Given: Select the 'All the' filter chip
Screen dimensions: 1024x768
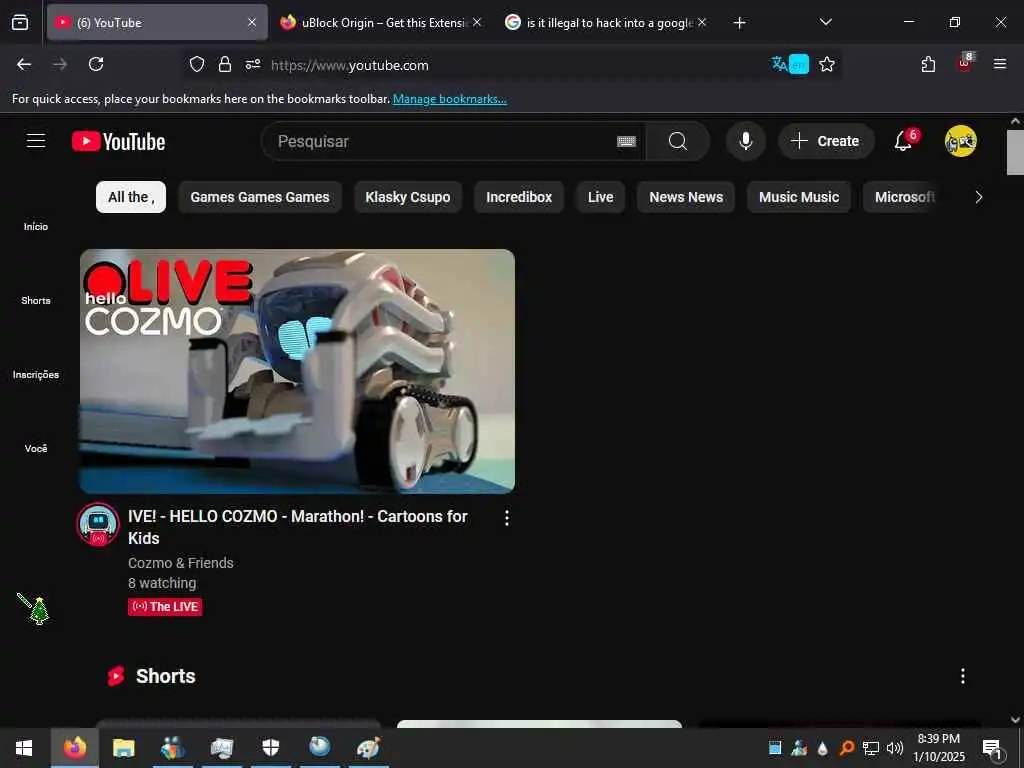Looking at the screenshot, I should [131, 197].
